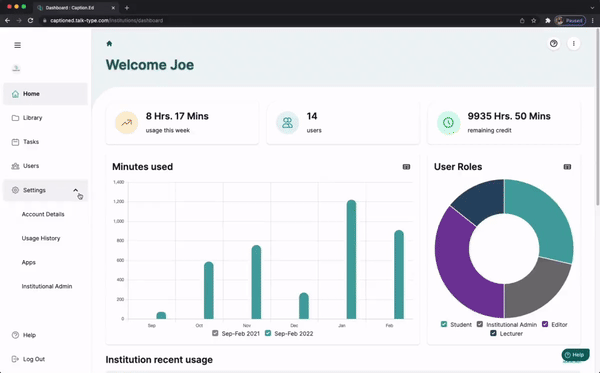Click the December bar in the chart

(304, 306)
